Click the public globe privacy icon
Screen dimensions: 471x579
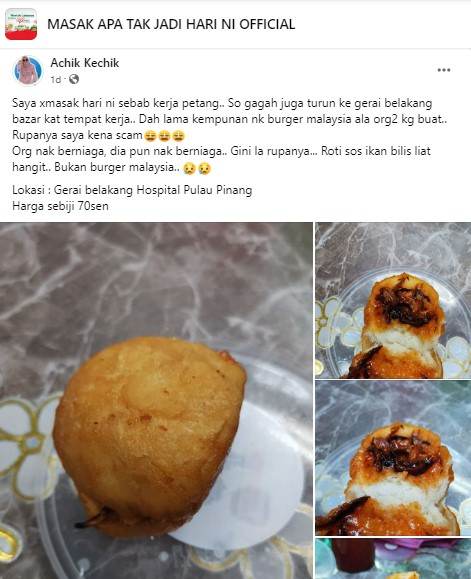[74, 79]
